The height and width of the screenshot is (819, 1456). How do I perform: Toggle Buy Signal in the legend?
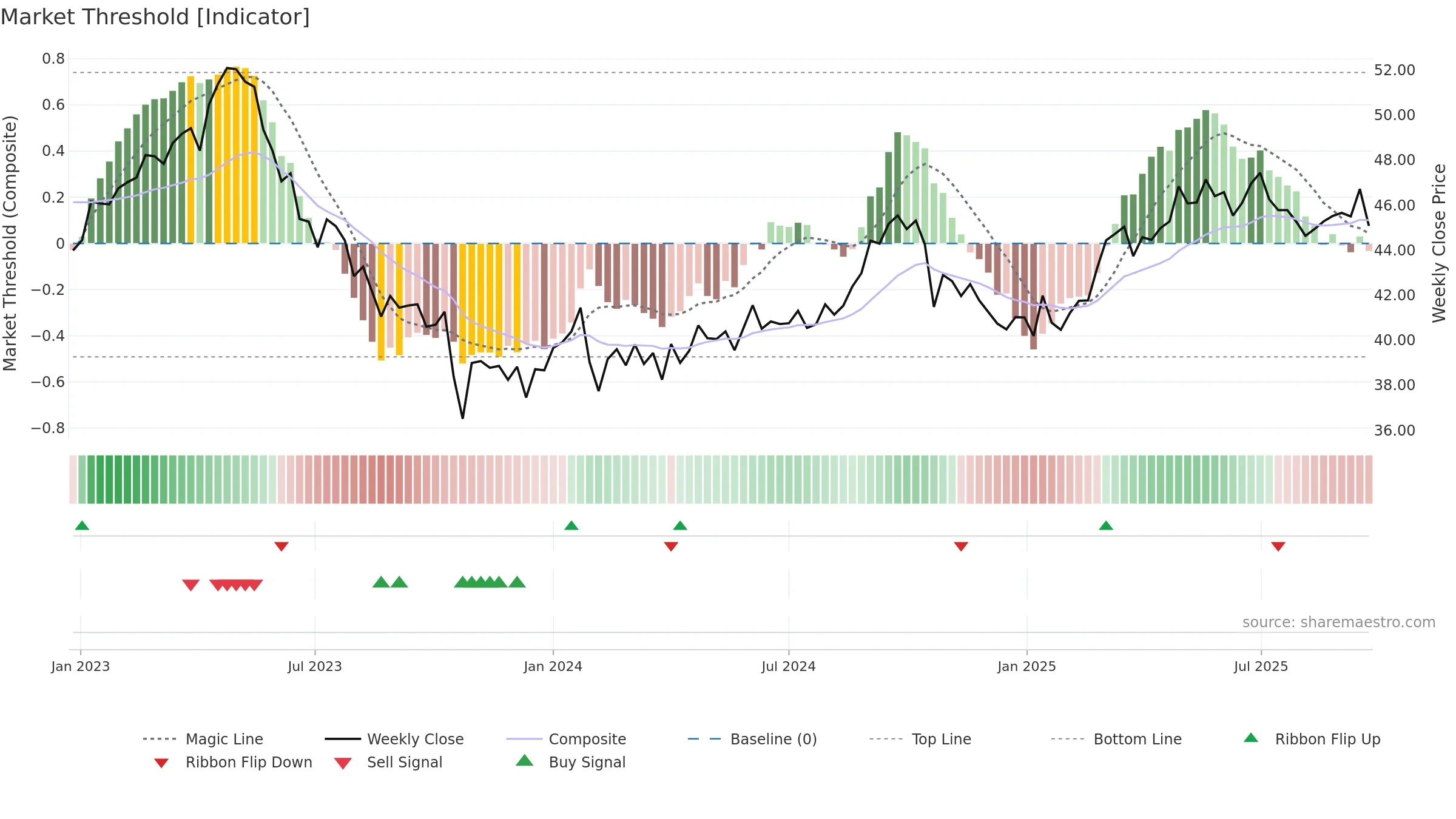tap(570, 762)
